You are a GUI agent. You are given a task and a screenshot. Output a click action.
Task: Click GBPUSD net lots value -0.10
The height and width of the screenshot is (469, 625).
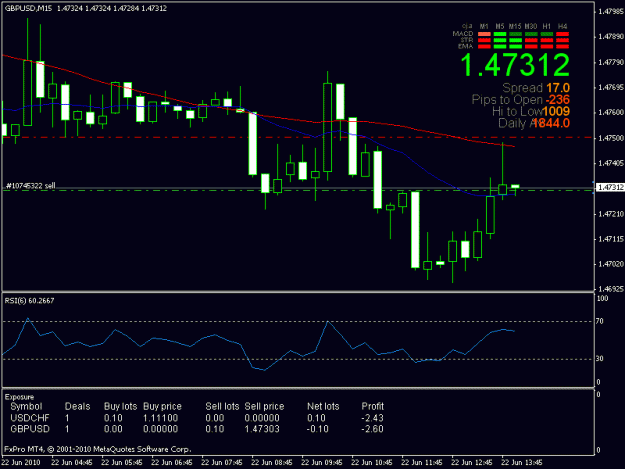(x=318, y=429)
